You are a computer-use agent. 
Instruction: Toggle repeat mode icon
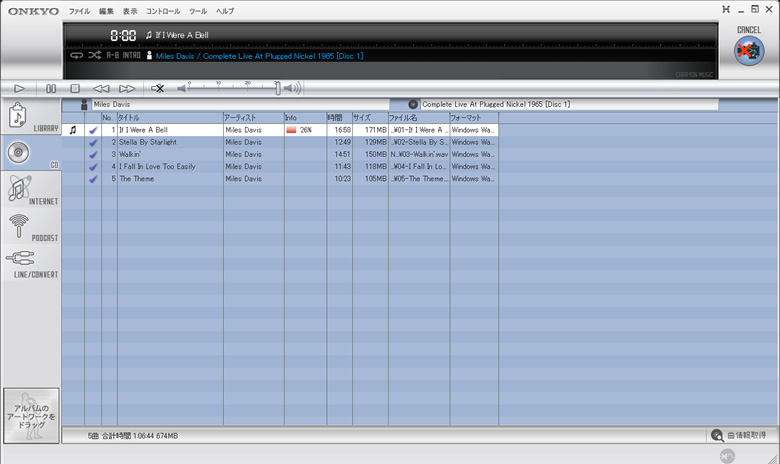76,55
